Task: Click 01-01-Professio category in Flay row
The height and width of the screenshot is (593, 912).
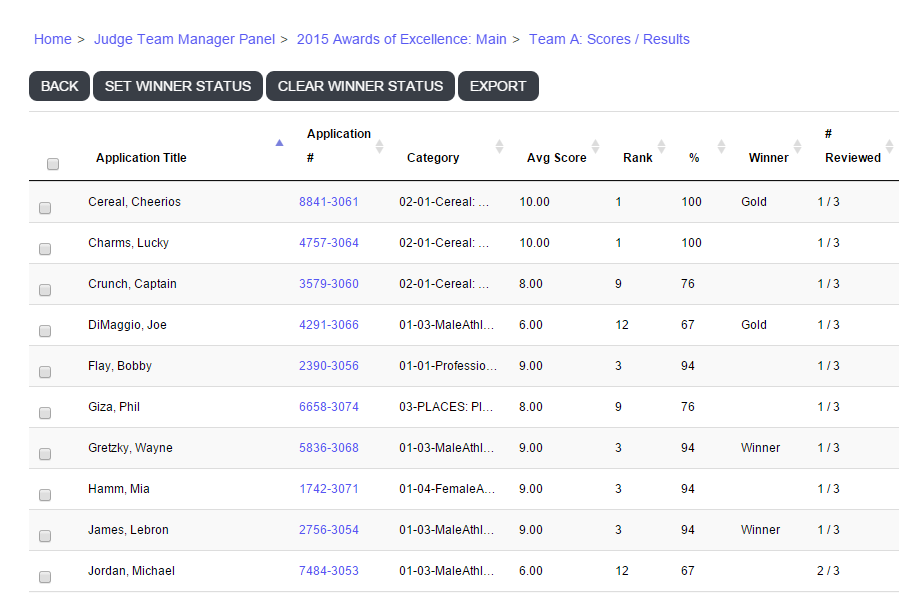Action: 448,366
